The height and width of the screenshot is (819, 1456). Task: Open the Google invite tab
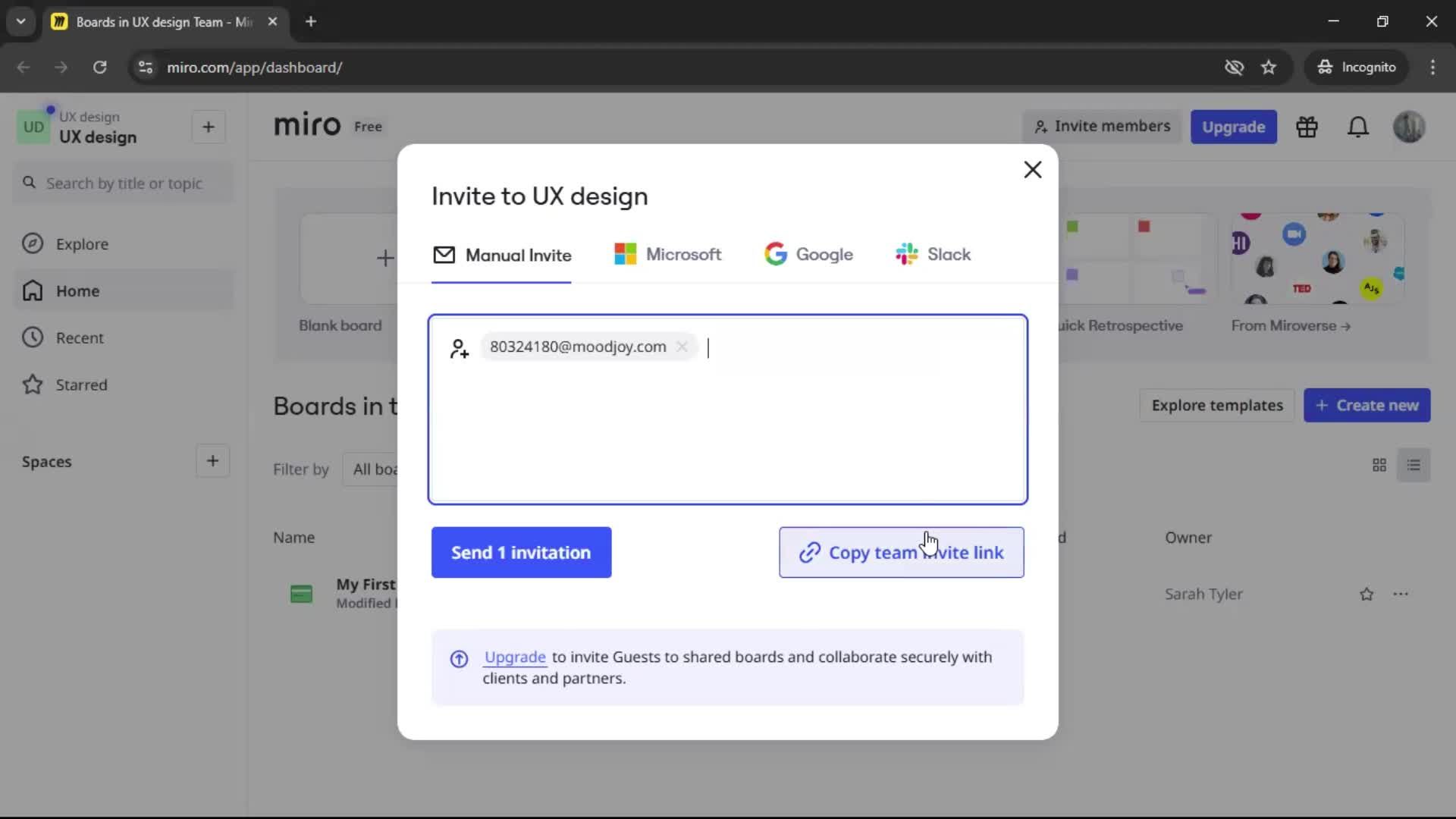pyautogui.click(x=808, y=255)
